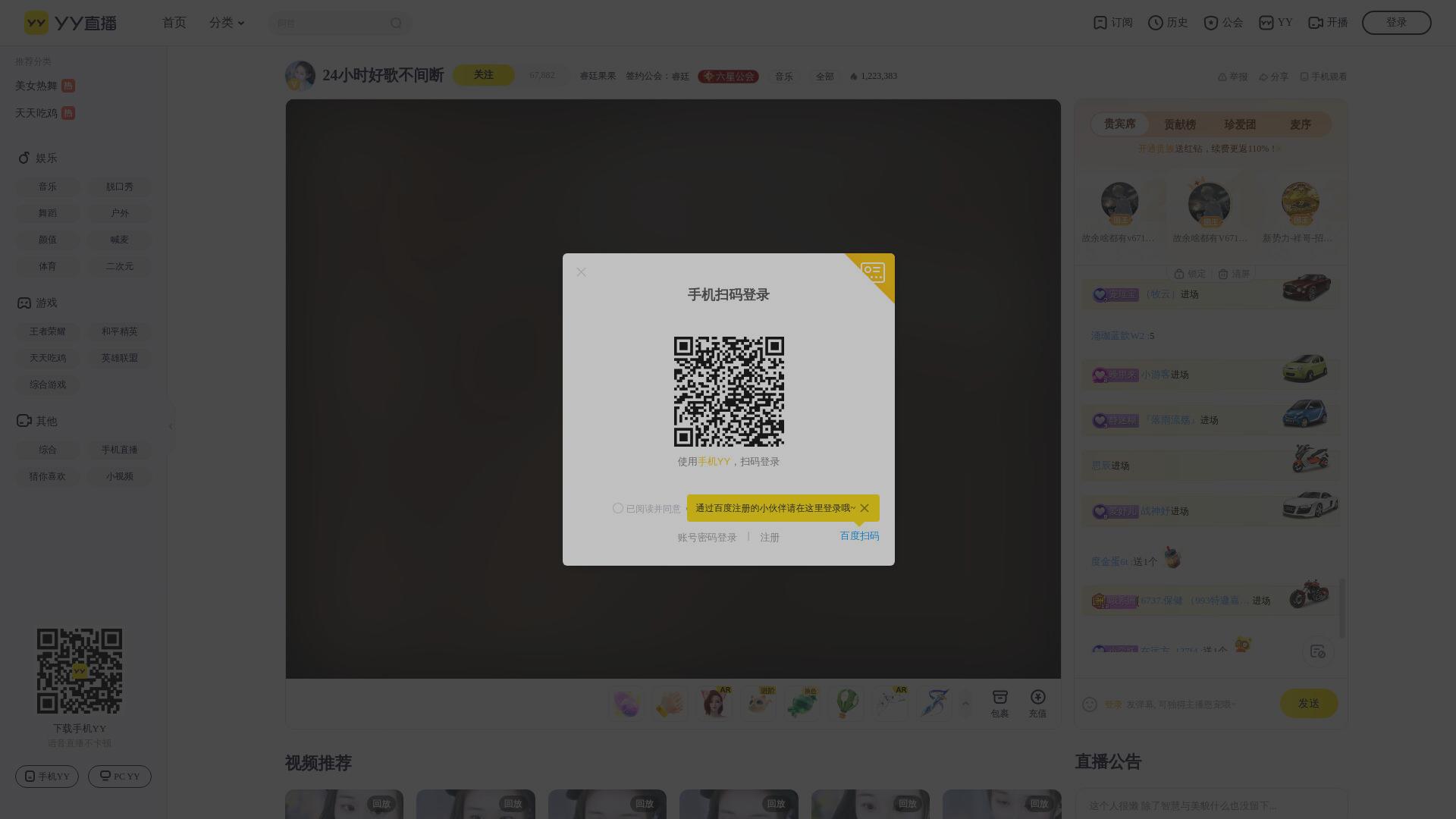Open 充值 recharge icon
This screenshot has width=1456, height=819.
(x=1037, y=704)
